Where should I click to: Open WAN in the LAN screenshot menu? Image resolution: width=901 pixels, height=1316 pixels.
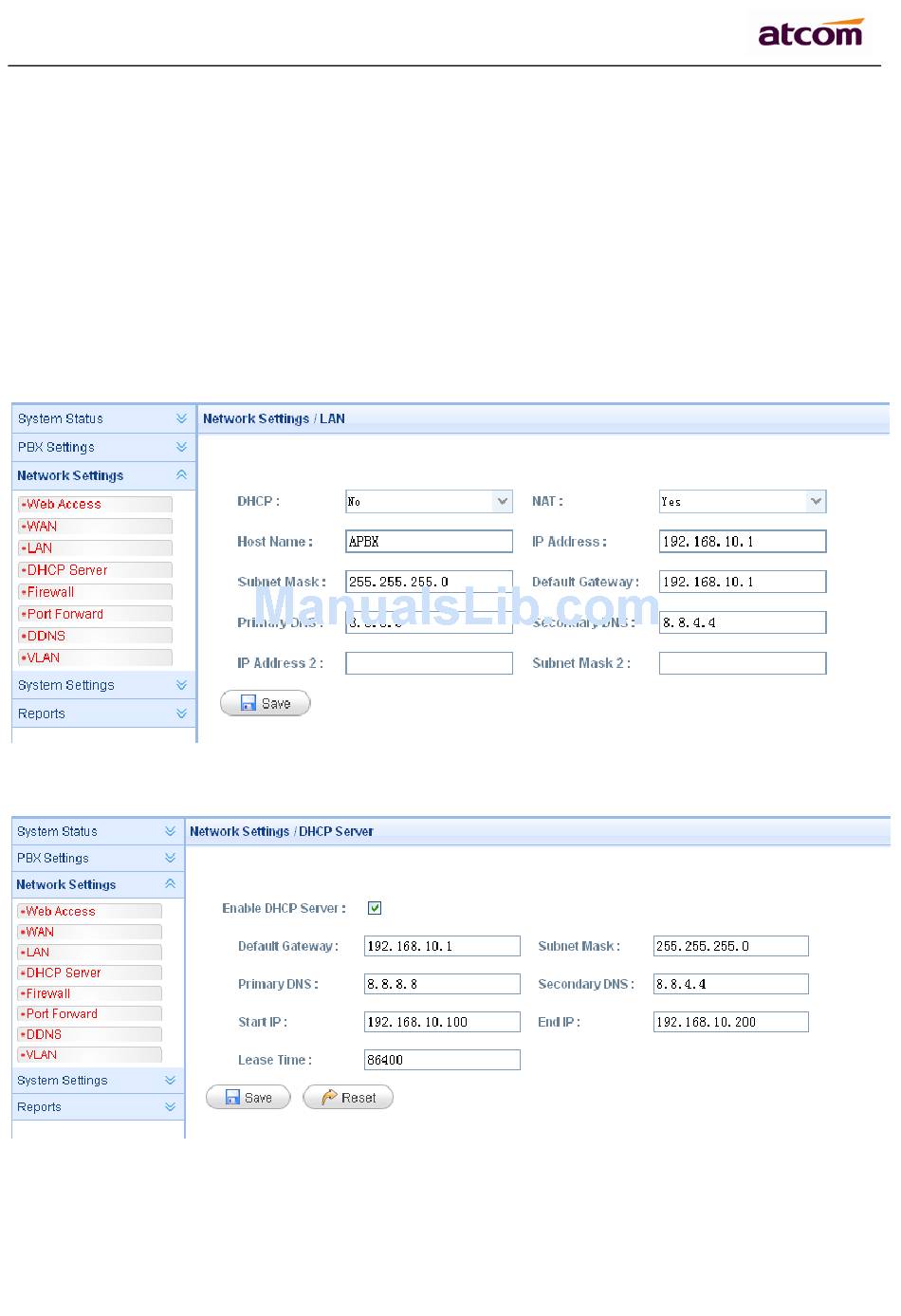pyautogui.click(x=95, y=526)
